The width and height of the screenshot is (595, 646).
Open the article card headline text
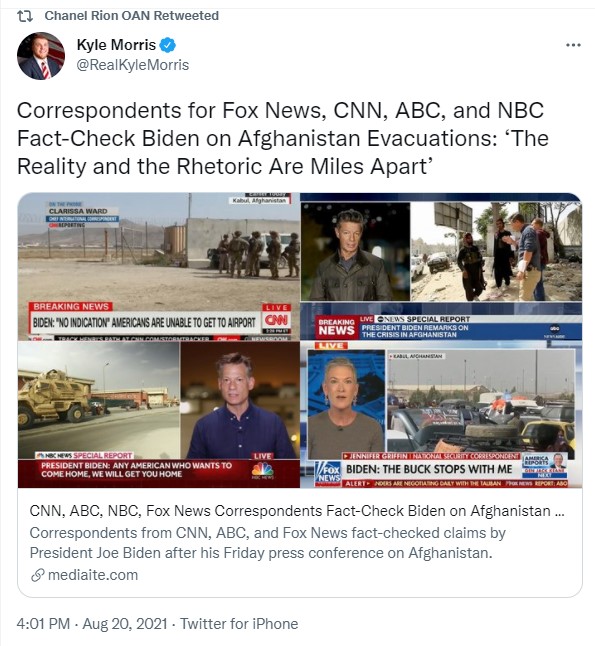point(297,511)
